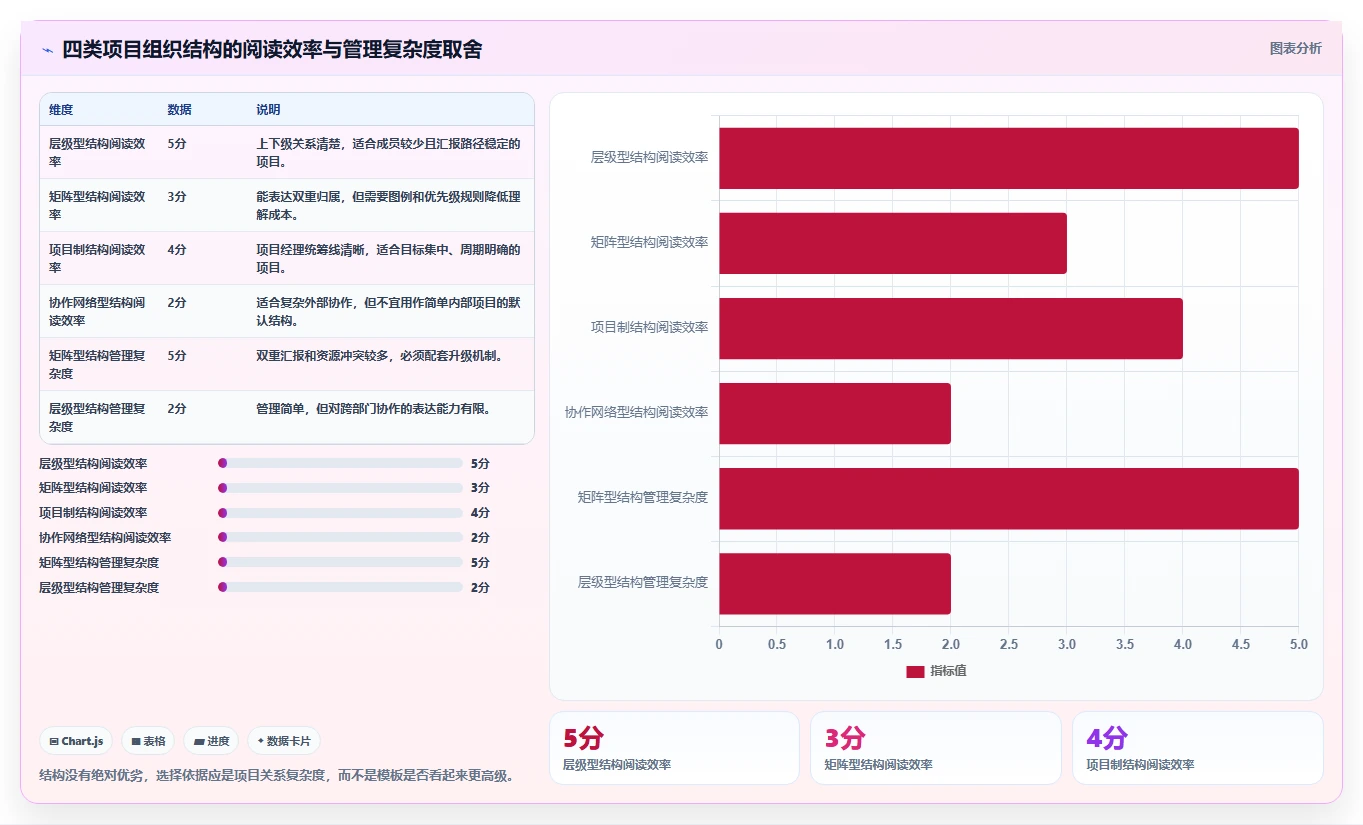Viewport: 1363px width, 825px height.
Task: Click 矩阵型结构管理复杂度 in the table's 维度 column
Action: (97, 364)
